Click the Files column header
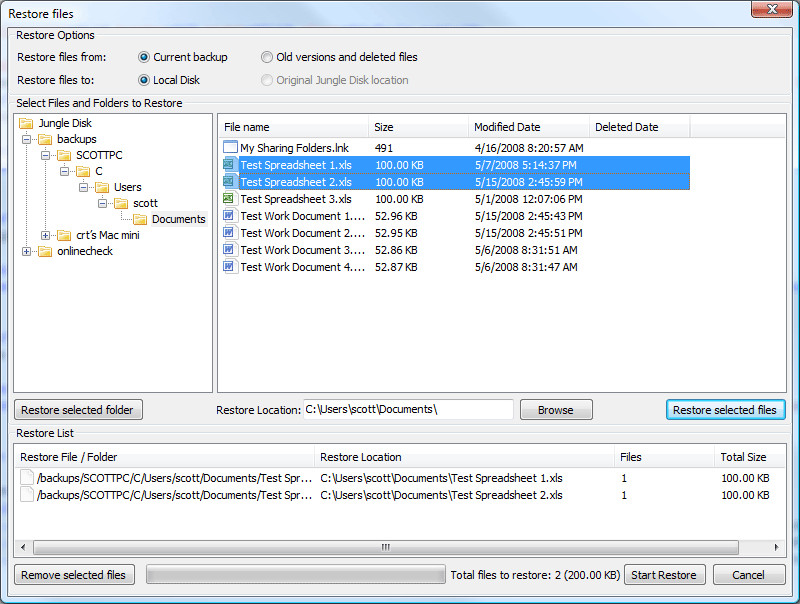The image size is (800, 604). (x=664, y=457)
